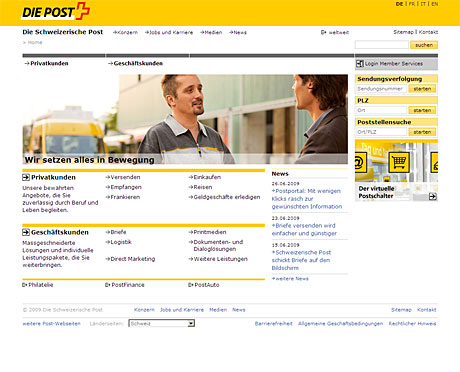This screenshot has width=460, height=372.
Task: Open footer Jobs und Karriere link
Action: [x=182, y=310]
